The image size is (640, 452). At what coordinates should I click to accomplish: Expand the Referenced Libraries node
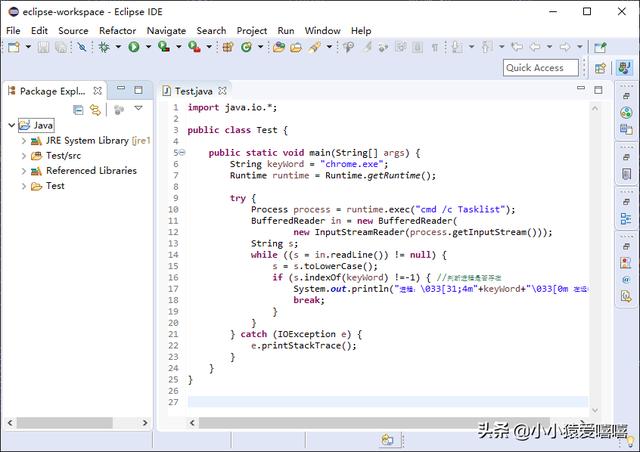coord(23,171)
